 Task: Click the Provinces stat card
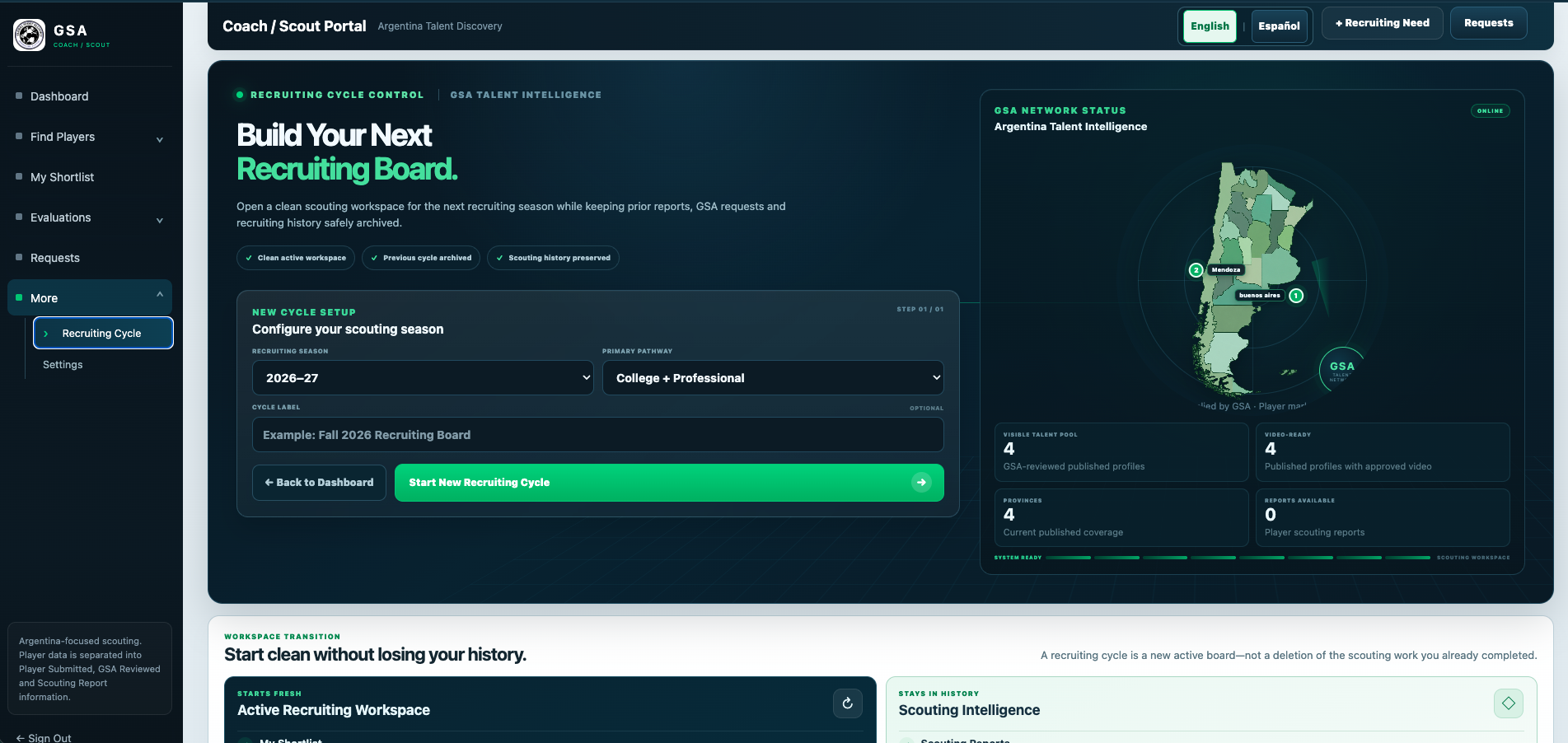1121,518
